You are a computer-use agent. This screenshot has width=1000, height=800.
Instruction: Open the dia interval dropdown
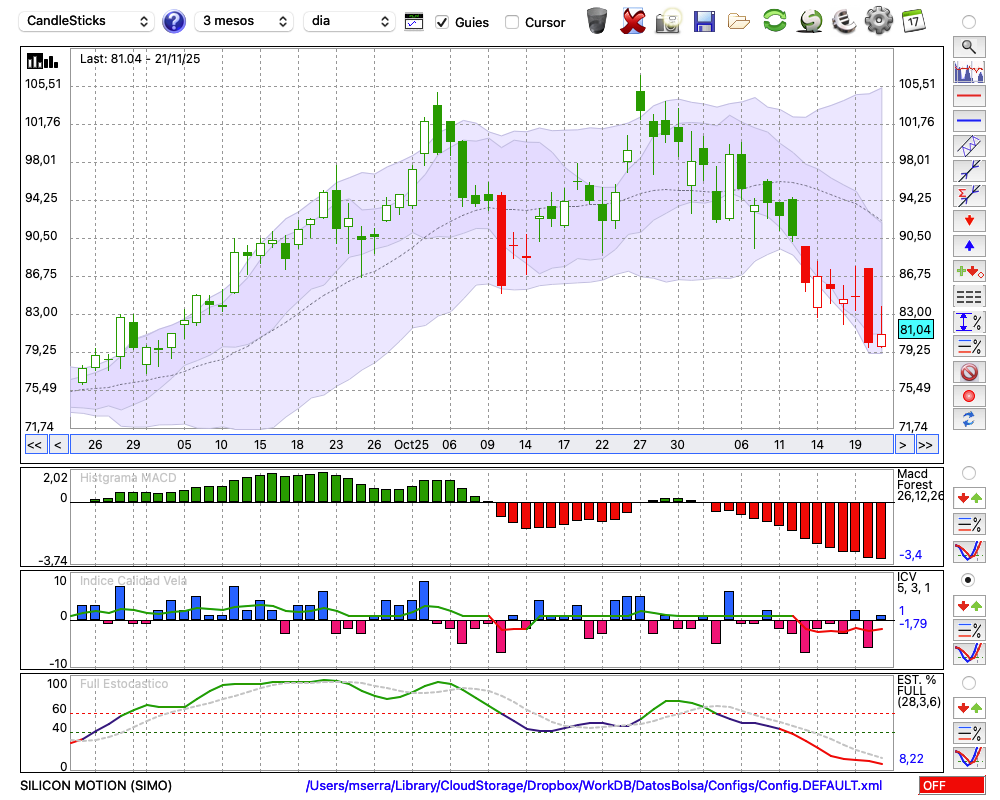pos(349,21)
